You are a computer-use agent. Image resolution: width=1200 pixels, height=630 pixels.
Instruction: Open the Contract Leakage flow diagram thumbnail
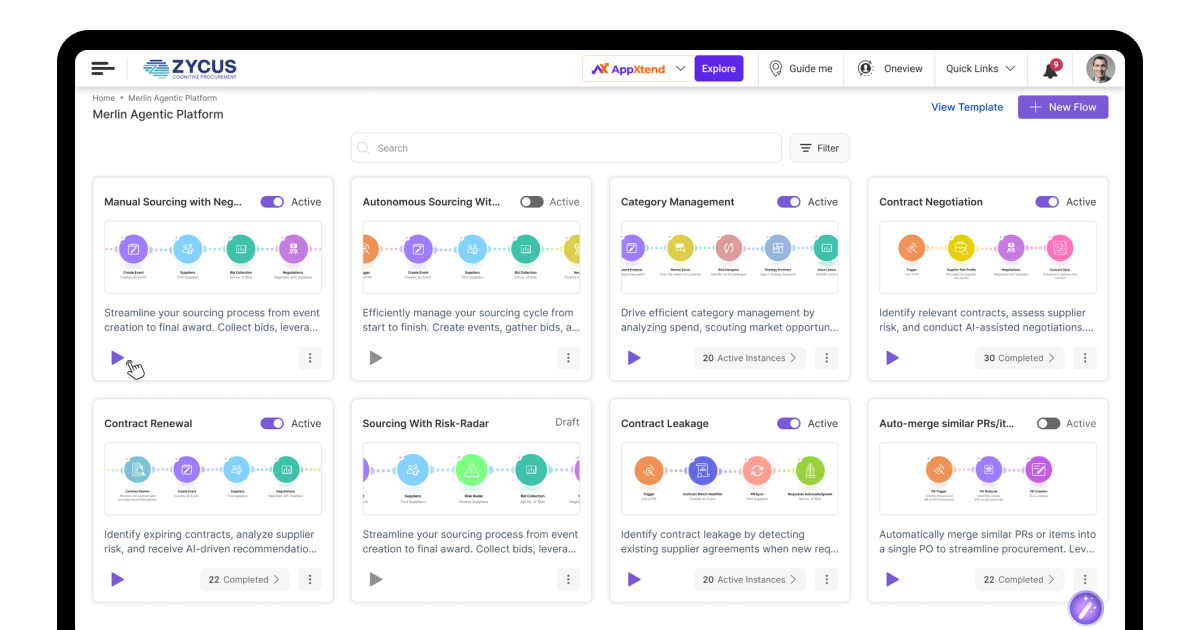pos(730,478)
